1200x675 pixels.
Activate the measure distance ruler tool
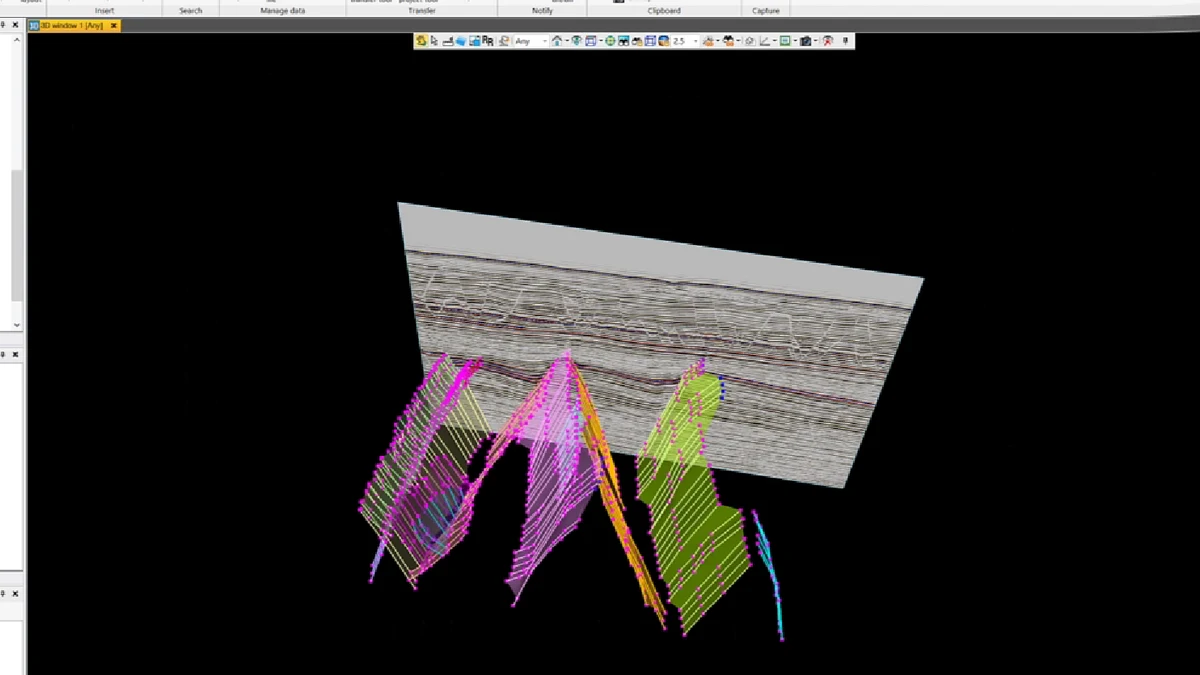pyautogui.click(x=447, y=41)
